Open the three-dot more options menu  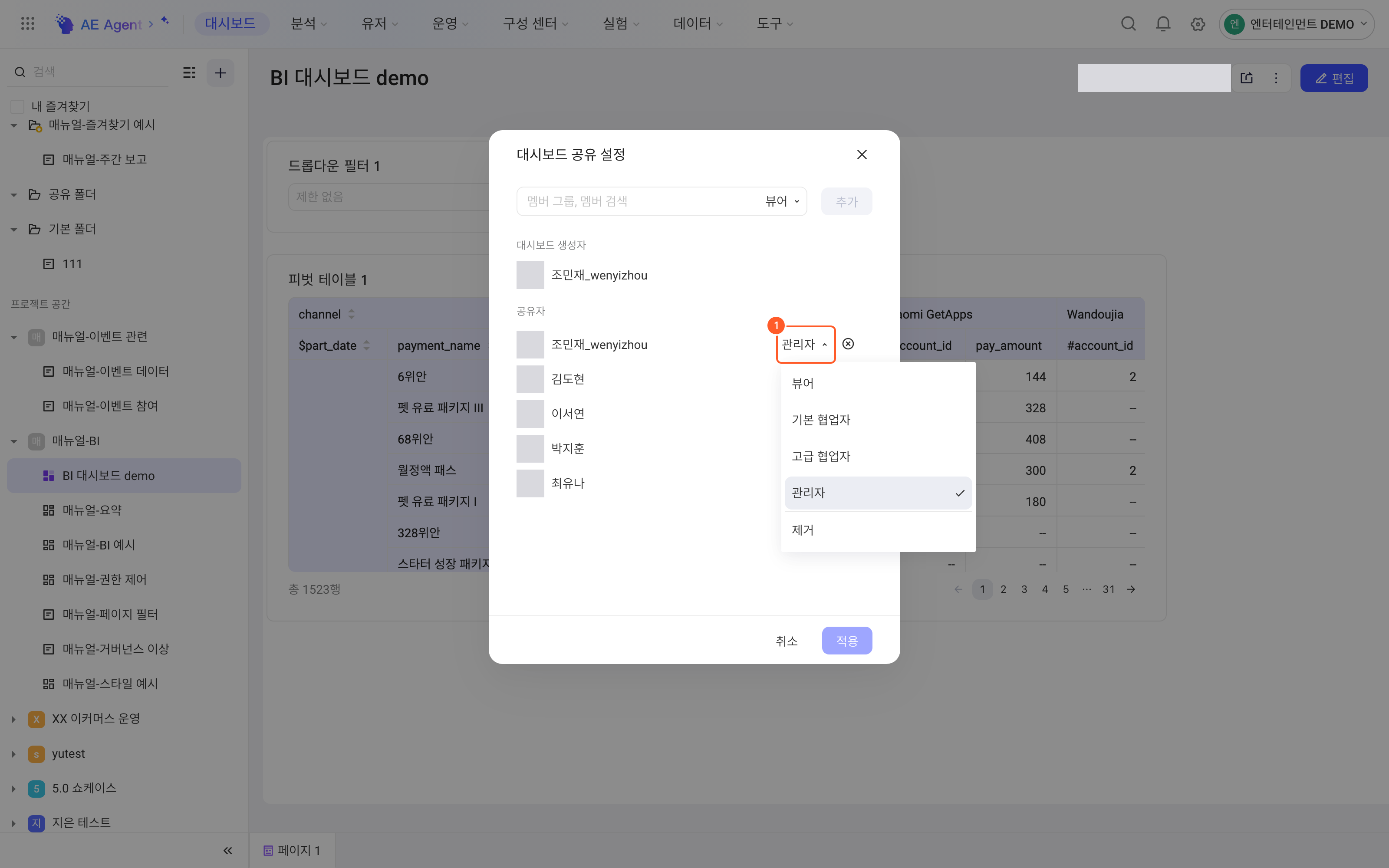tap(1276, 78)
